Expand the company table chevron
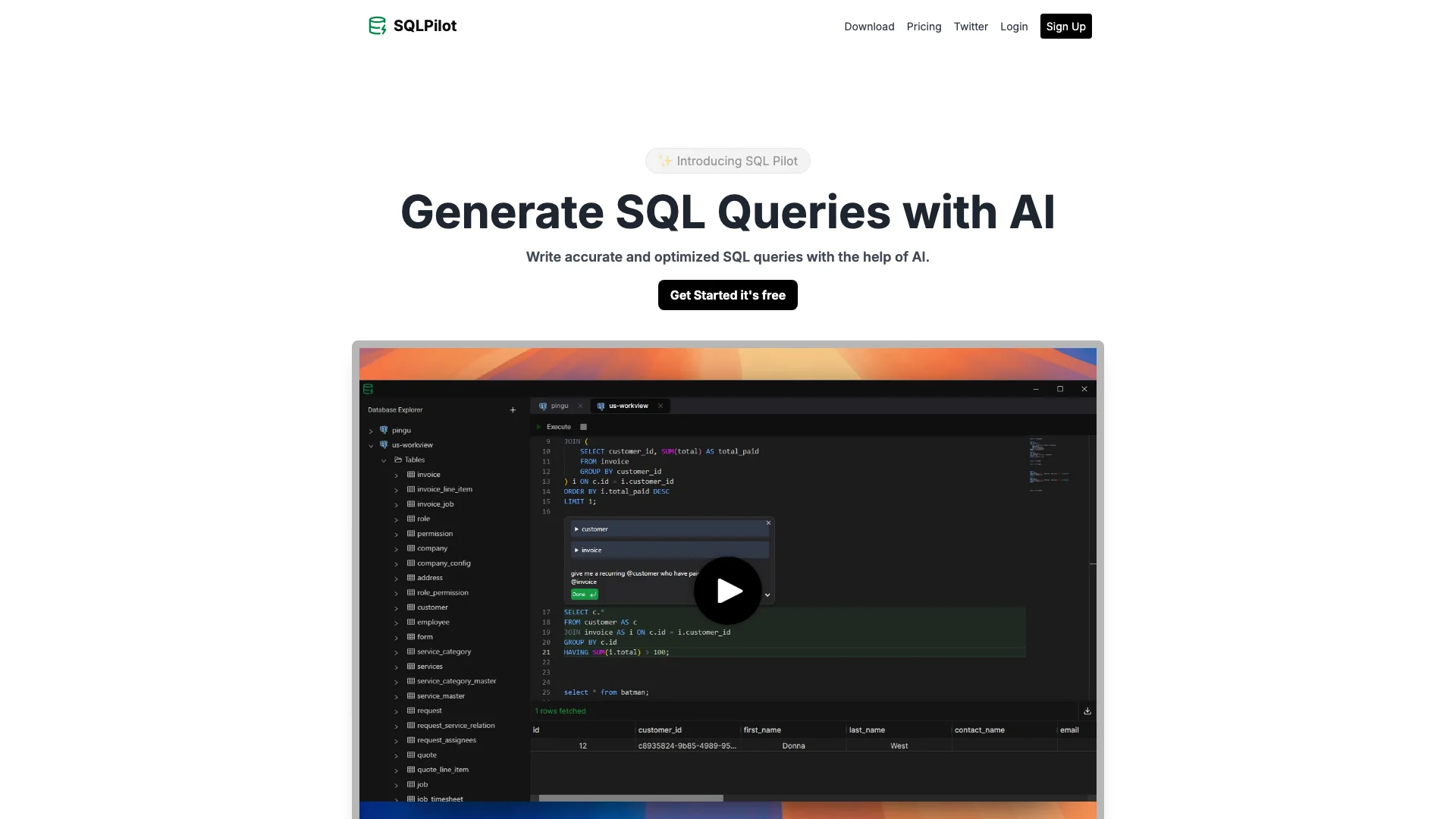This screenshot has width=1456, height=819. coord(396,549)
